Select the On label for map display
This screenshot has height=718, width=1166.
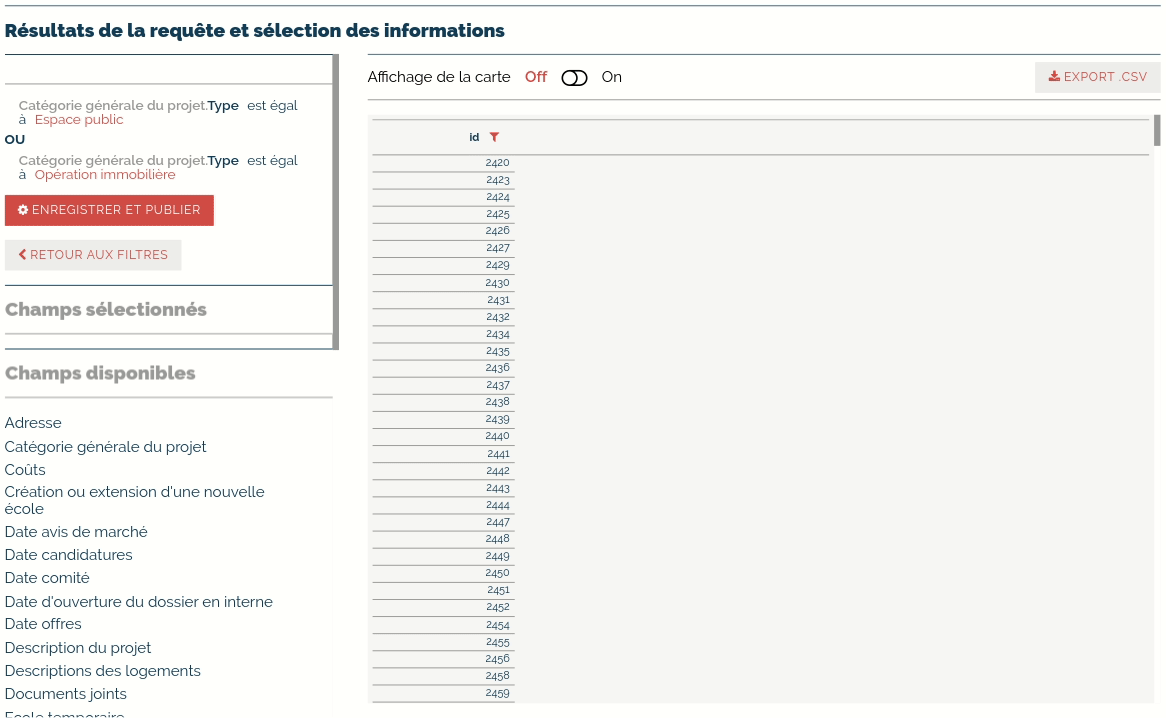pos(611,77)
